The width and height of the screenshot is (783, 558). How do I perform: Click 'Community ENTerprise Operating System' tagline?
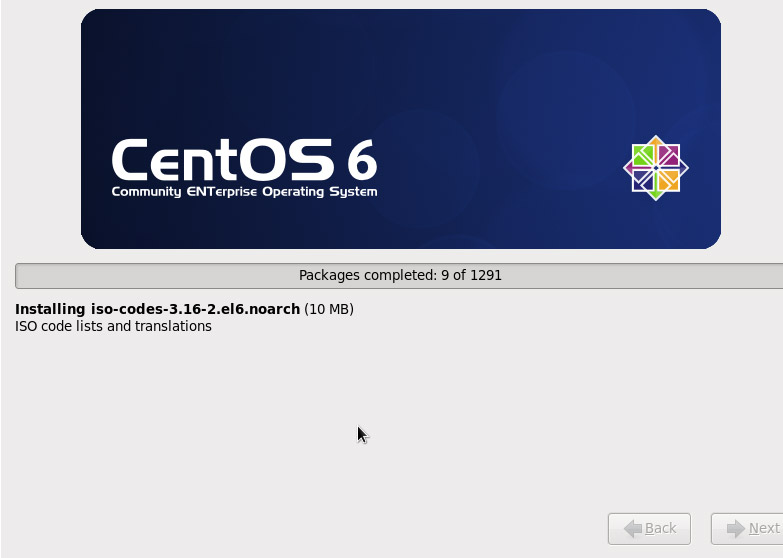244,192
